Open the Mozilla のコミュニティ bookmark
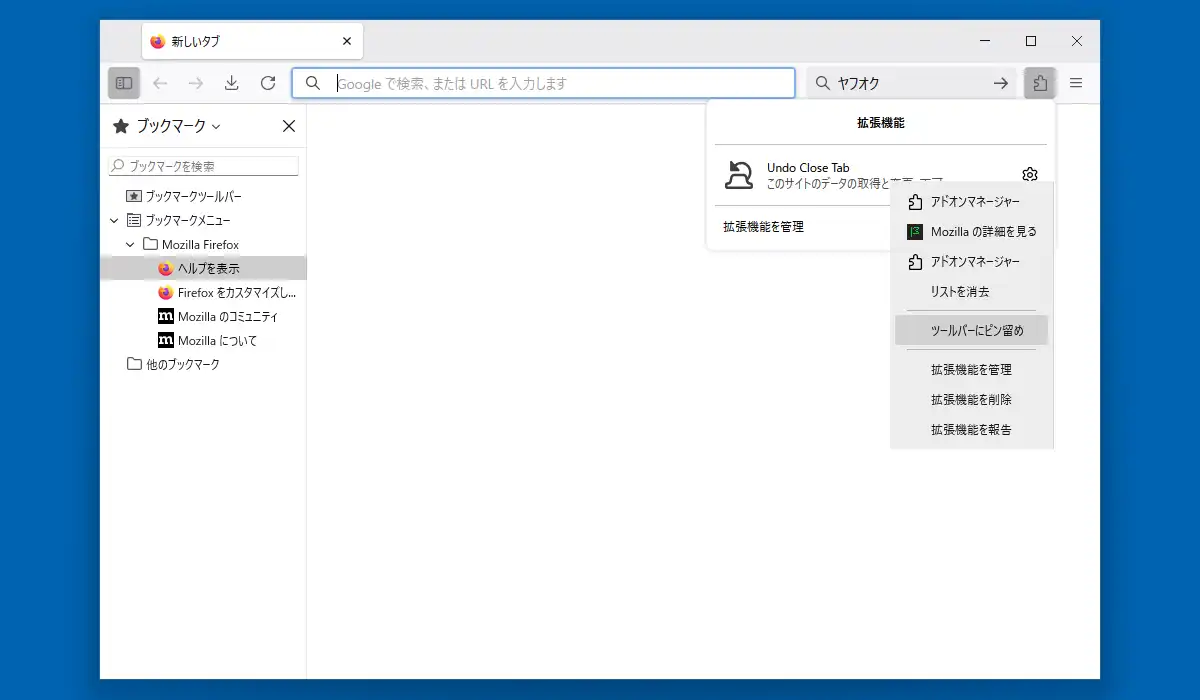1200x700 pixels. 204,316
